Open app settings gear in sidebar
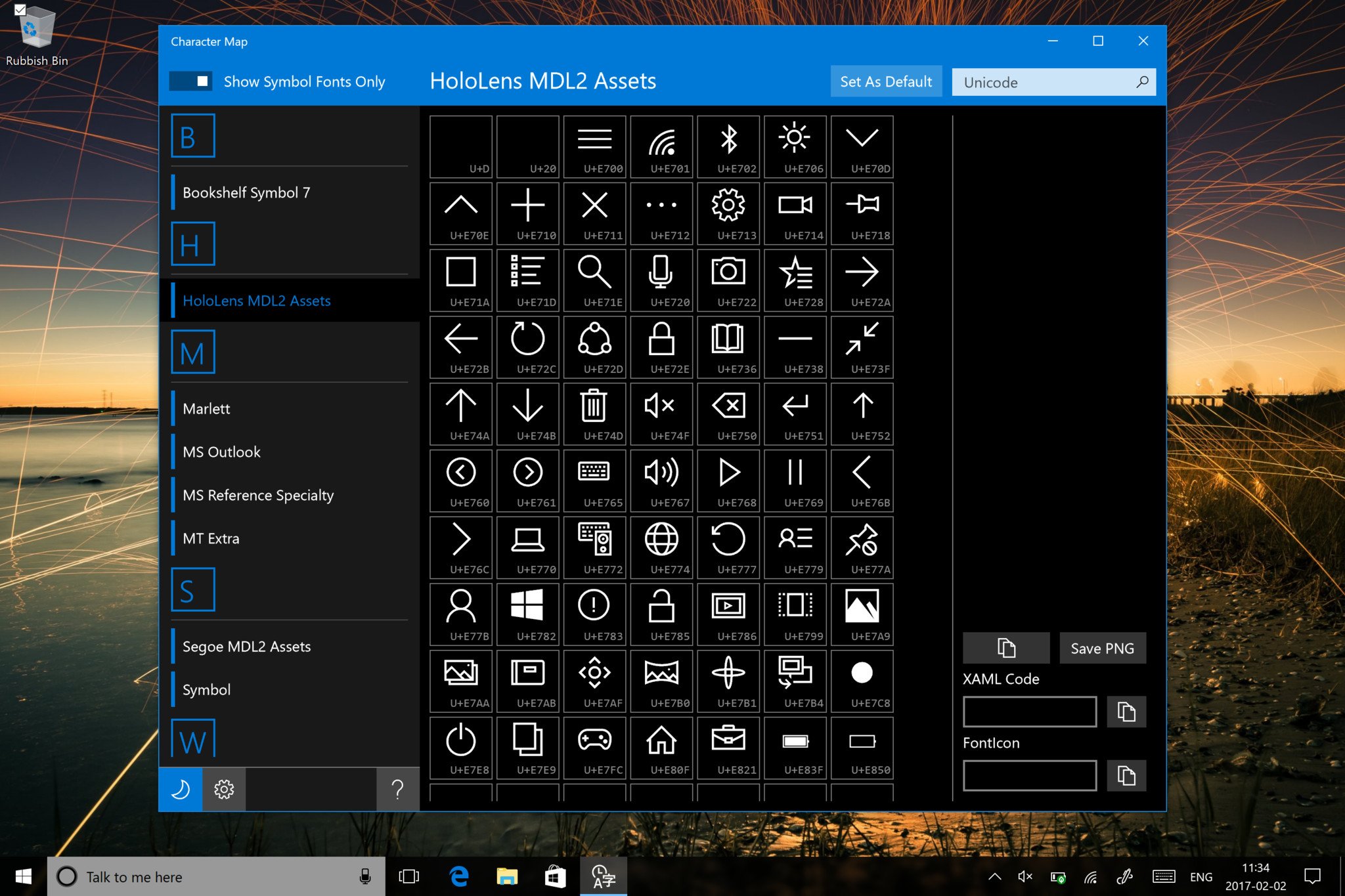This screenshot has height=896, width=1345. coord(224,789)
